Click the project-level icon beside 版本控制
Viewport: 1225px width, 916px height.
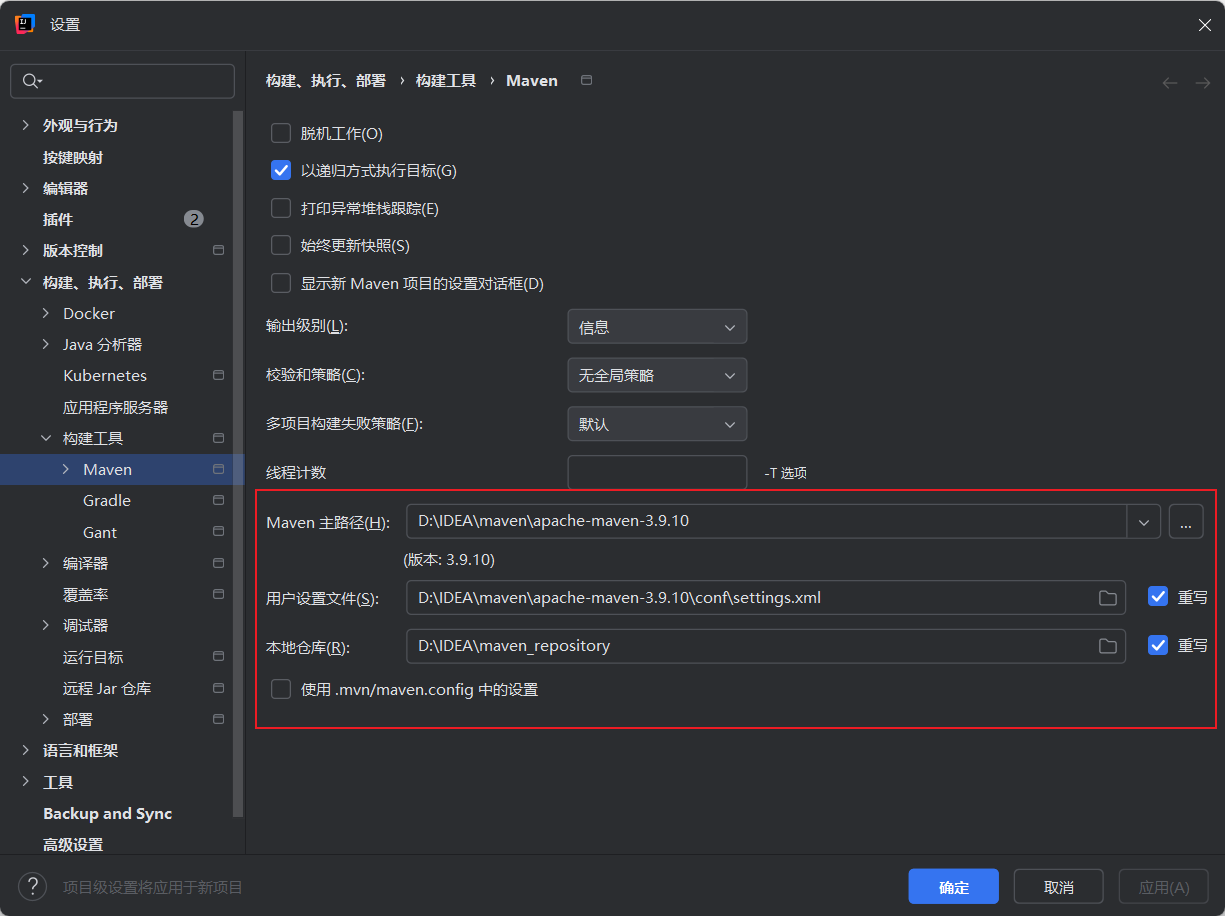218,250
